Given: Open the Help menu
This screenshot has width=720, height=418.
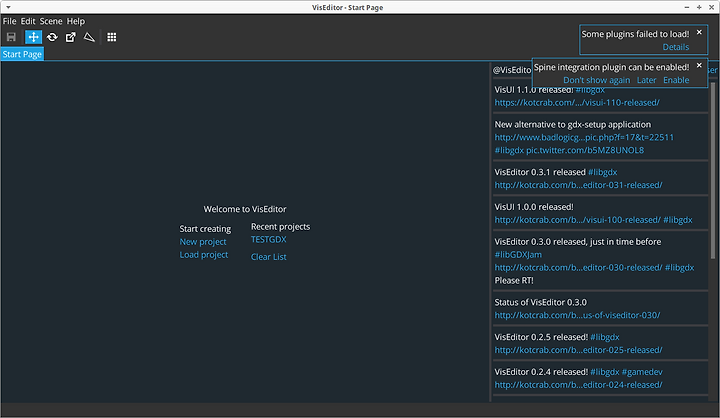Looking at the screenshot, I should click(x=76, y=21).
